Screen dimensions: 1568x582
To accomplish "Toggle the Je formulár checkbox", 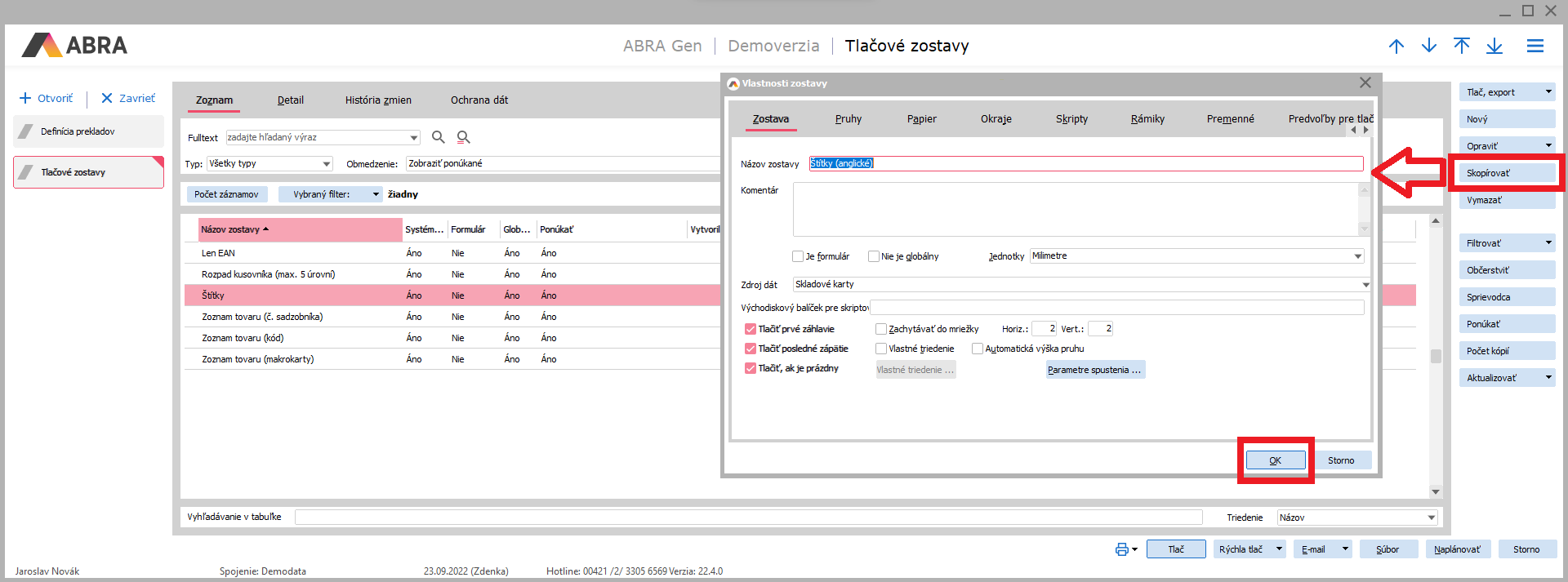I will click(x=798, y=256).
